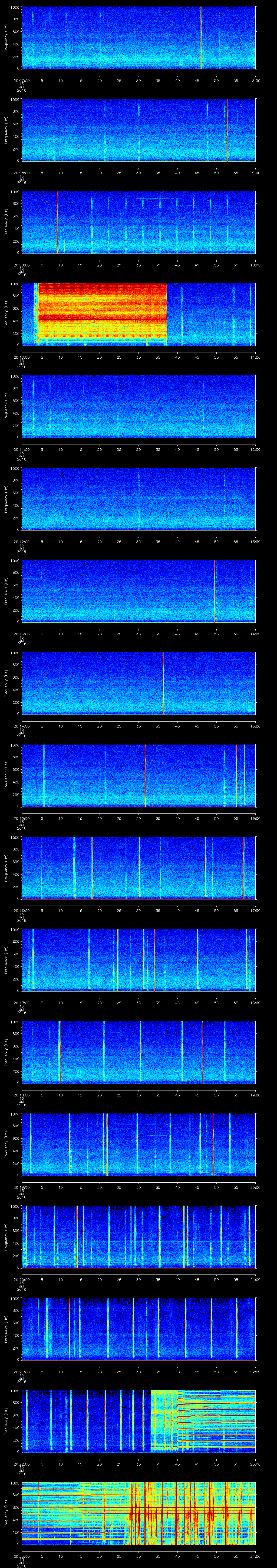Click the spectrogram panel starting at 20:16:00

tap(138, 868)
